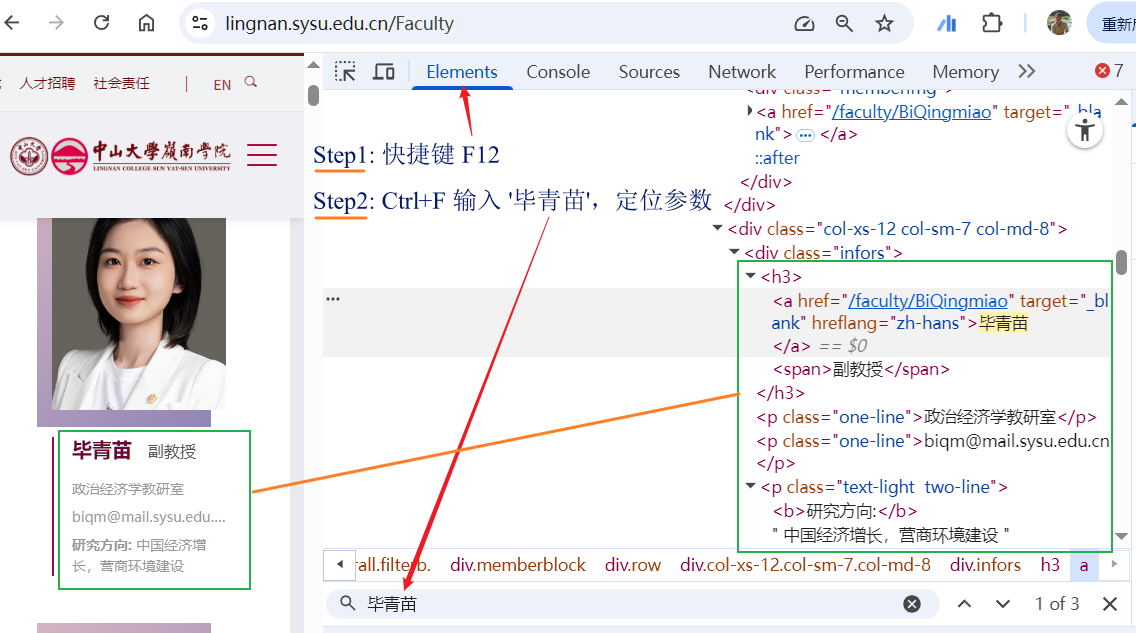Collapse the div class infors node
1136x633 pixels.
tap(735, 253)
